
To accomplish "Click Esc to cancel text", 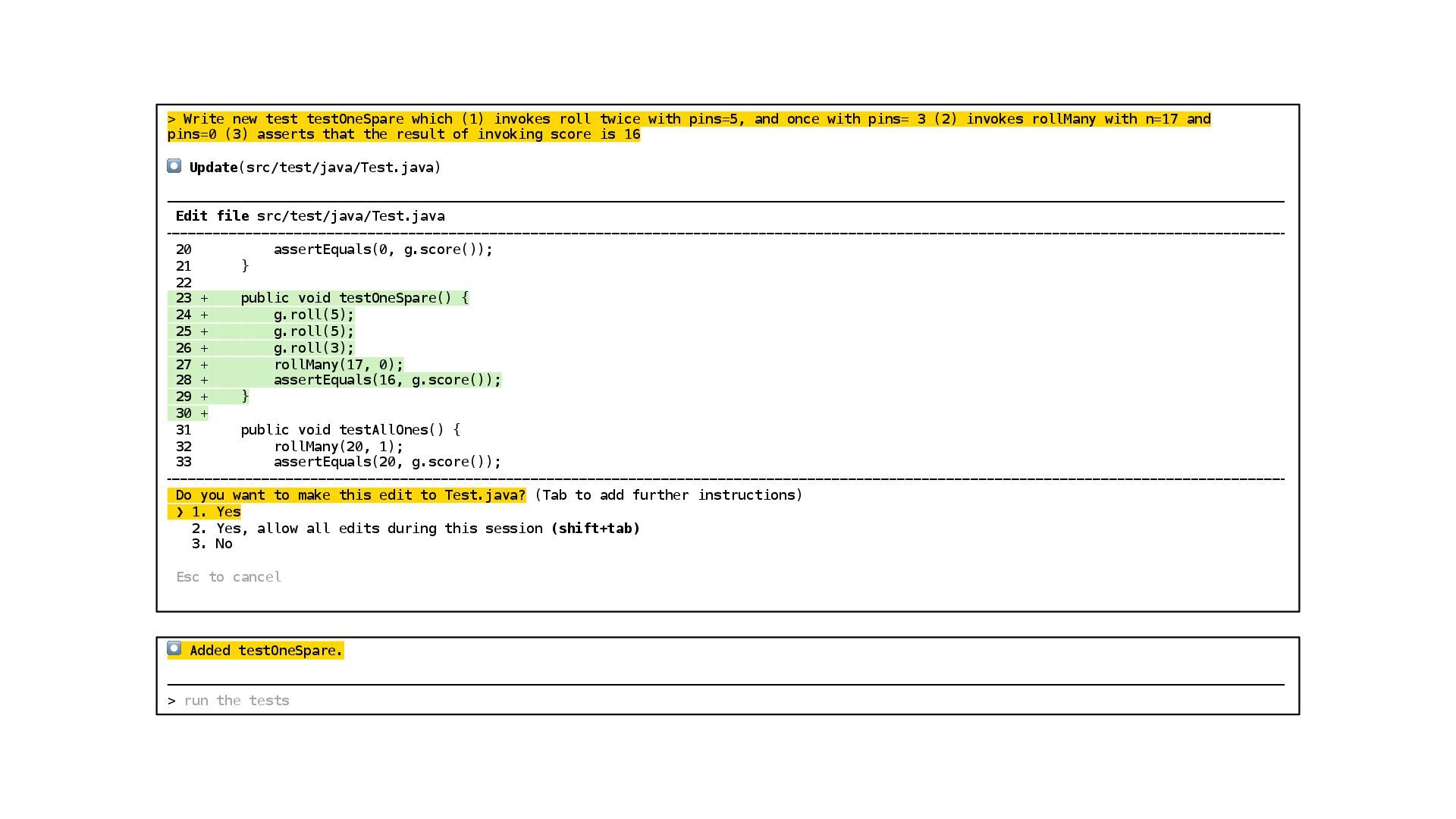I will 228,577.
